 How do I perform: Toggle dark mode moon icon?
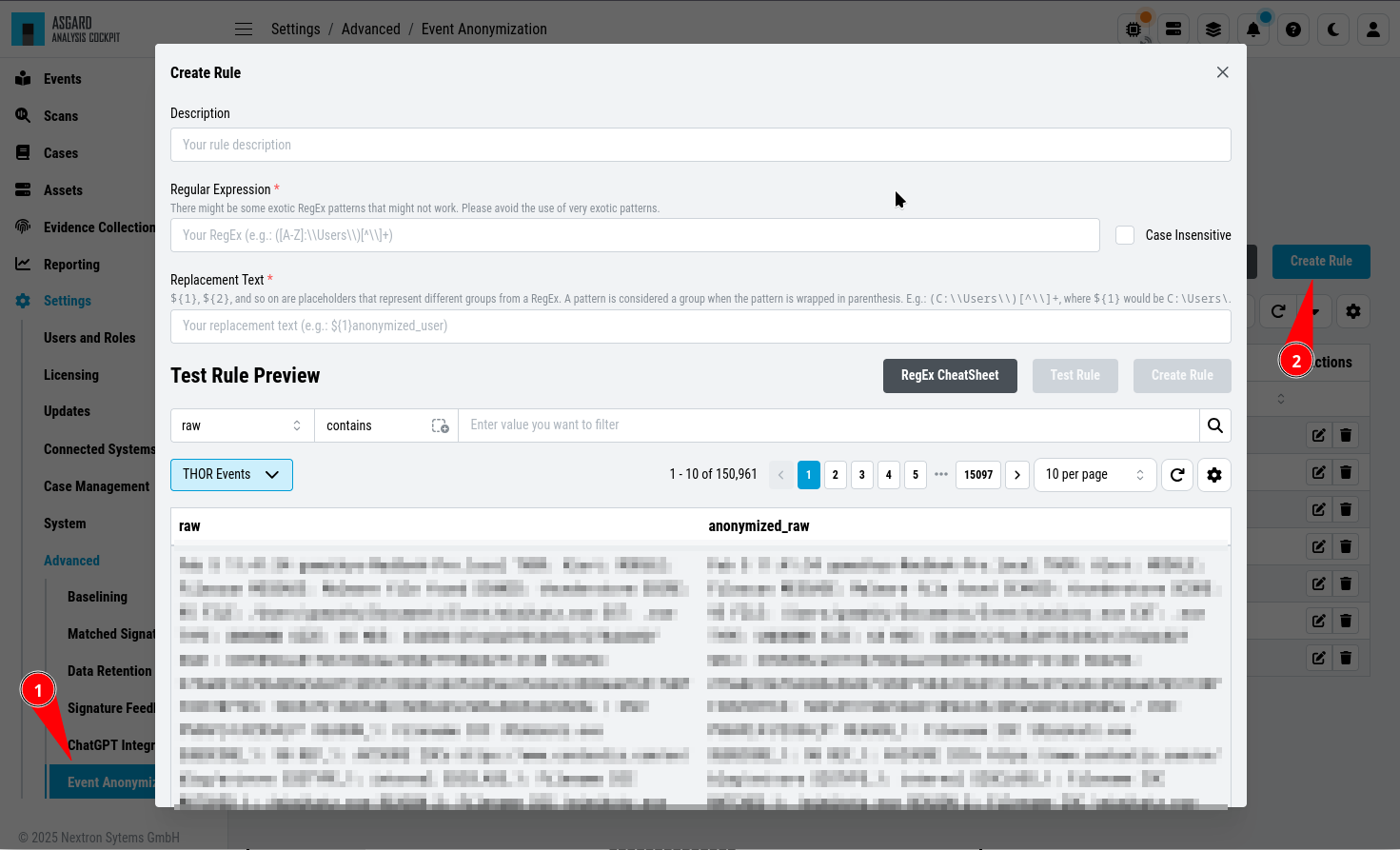[x=1333, y=30]
